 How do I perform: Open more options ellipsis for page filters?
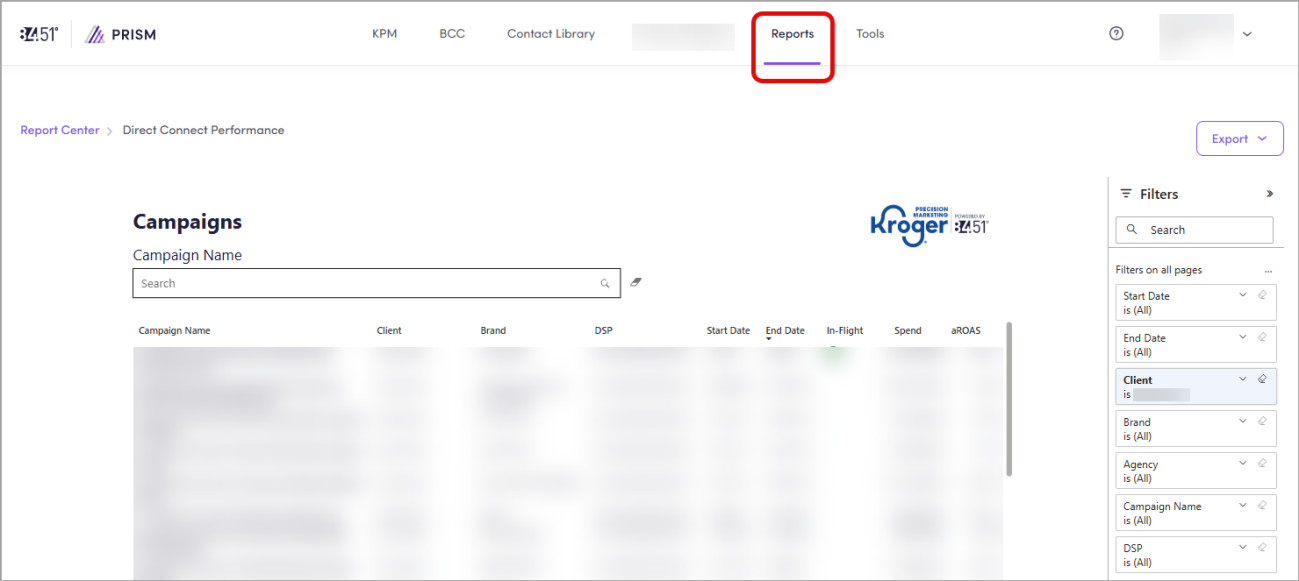tap(1268, 271)
